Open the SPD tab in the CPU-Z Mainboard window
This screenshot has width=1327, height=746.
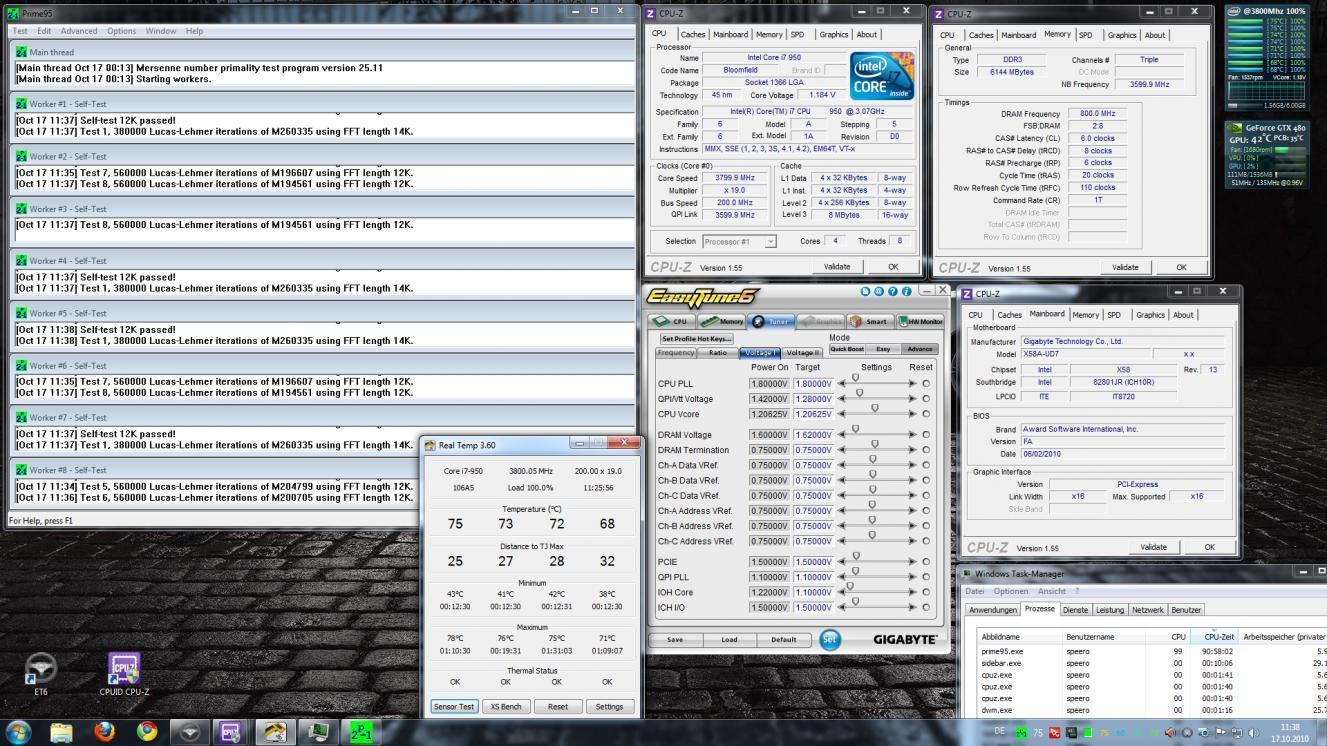pyautogui.click(x=1112, y=314)
